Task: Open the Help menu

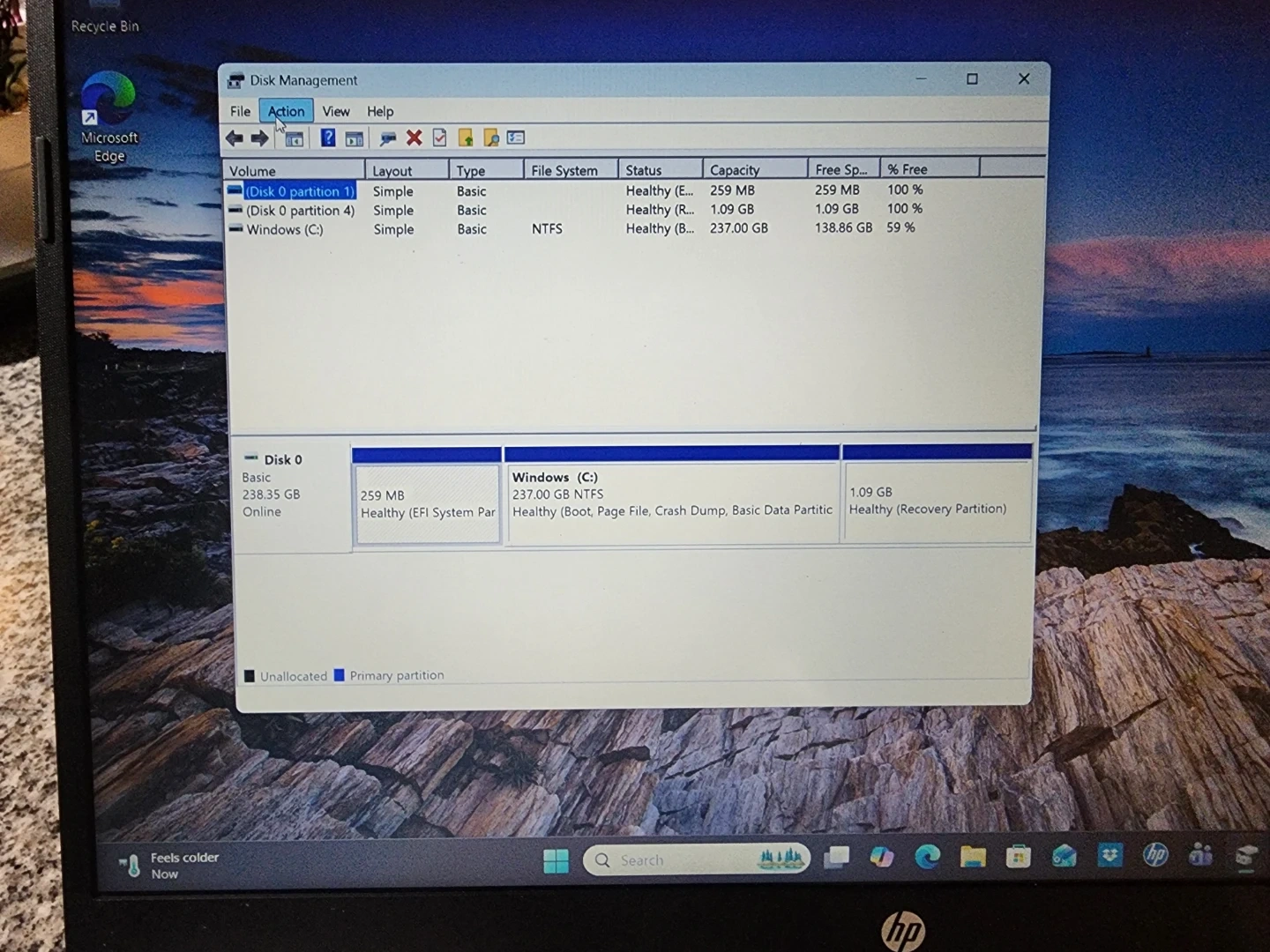Action: point(380,111)
